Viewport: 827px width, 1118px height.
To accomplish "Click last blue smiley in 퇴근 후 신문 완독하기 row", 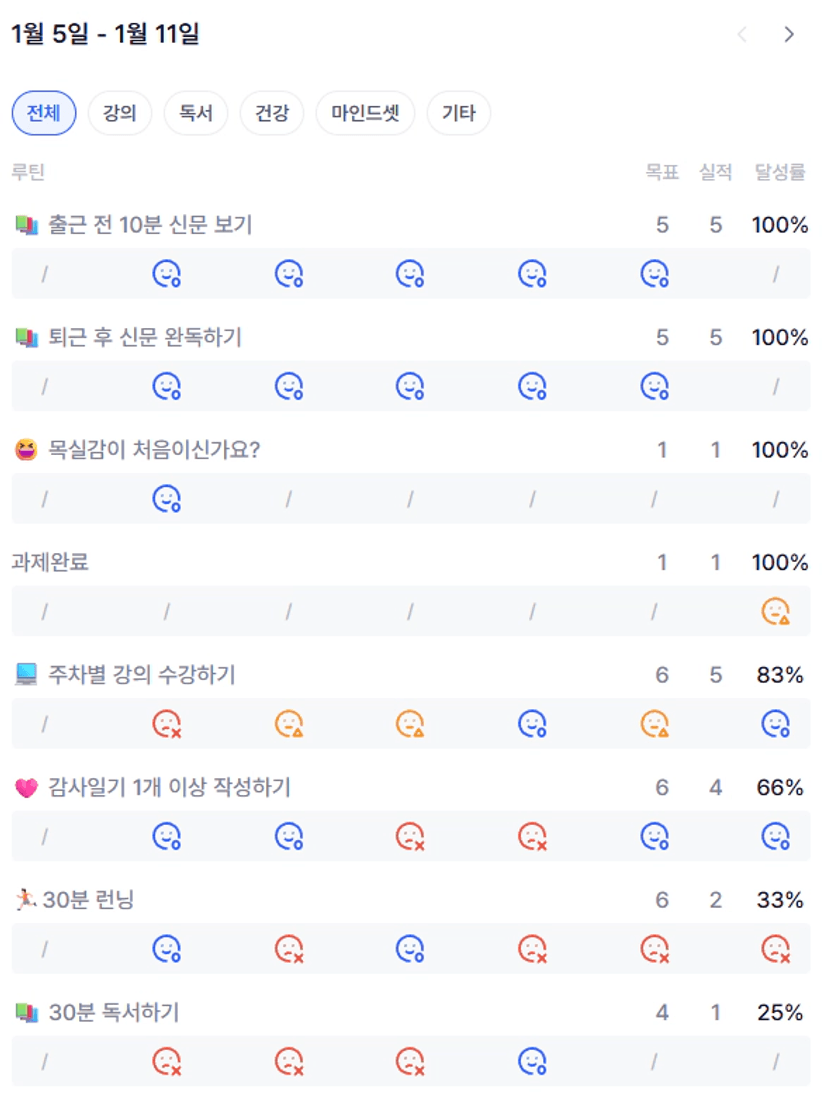I will point(654,385).
